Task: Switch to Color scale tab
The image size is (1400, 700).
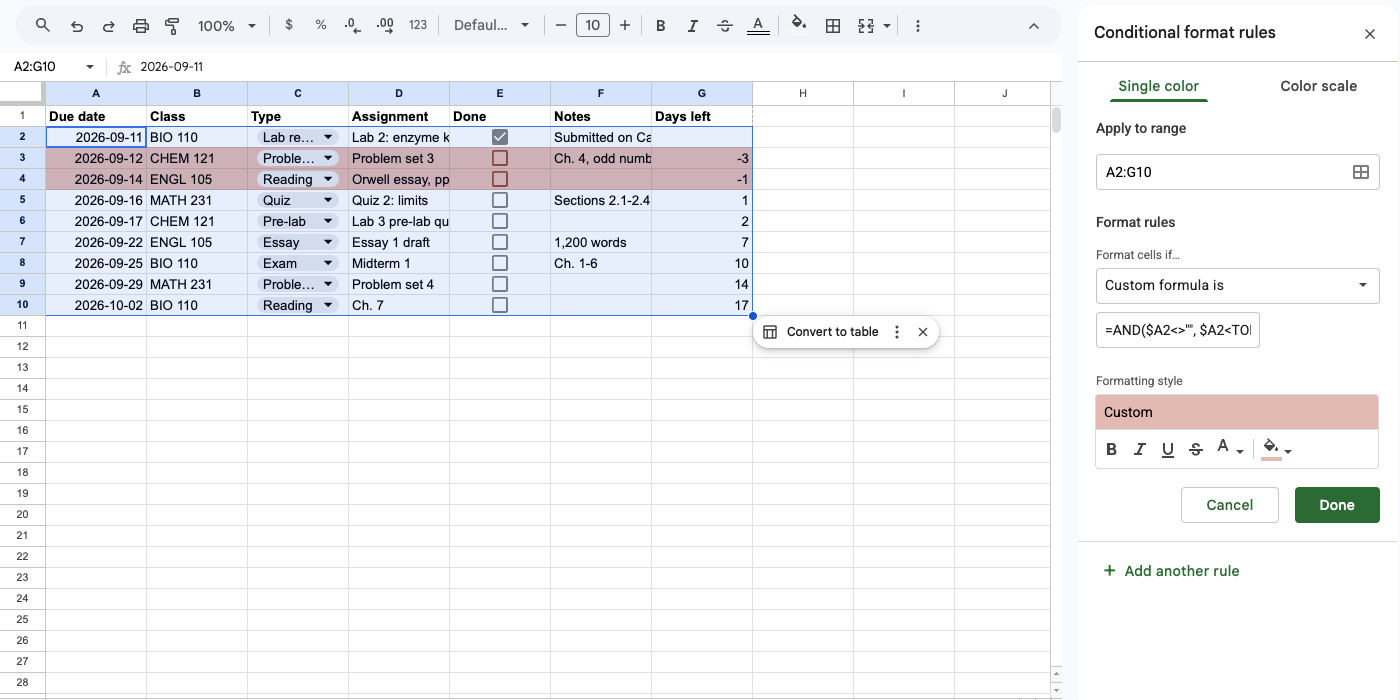Action: tap(1318, 86)
